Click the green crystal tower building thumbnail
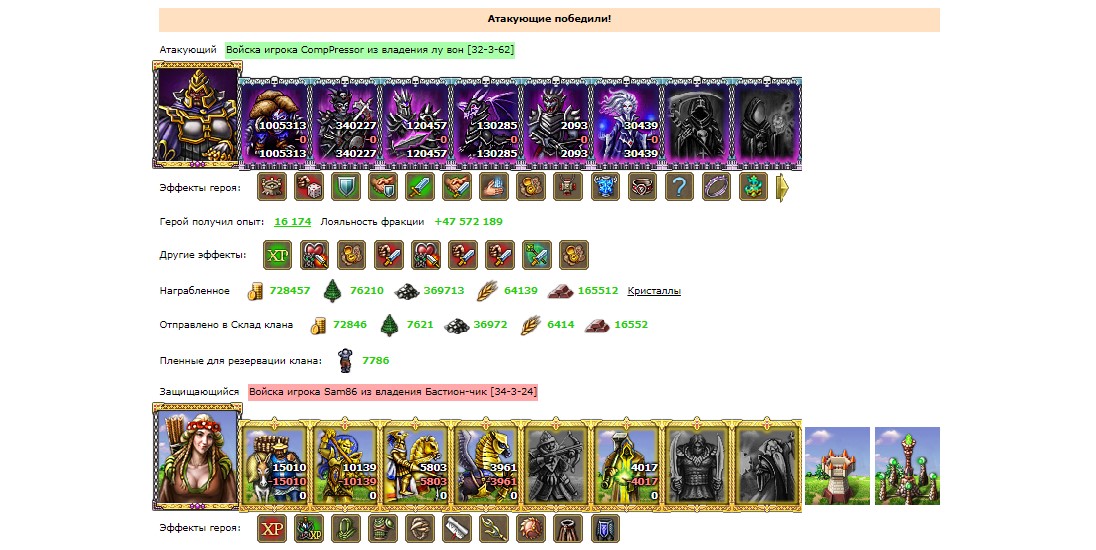 (x=907, y=465)
